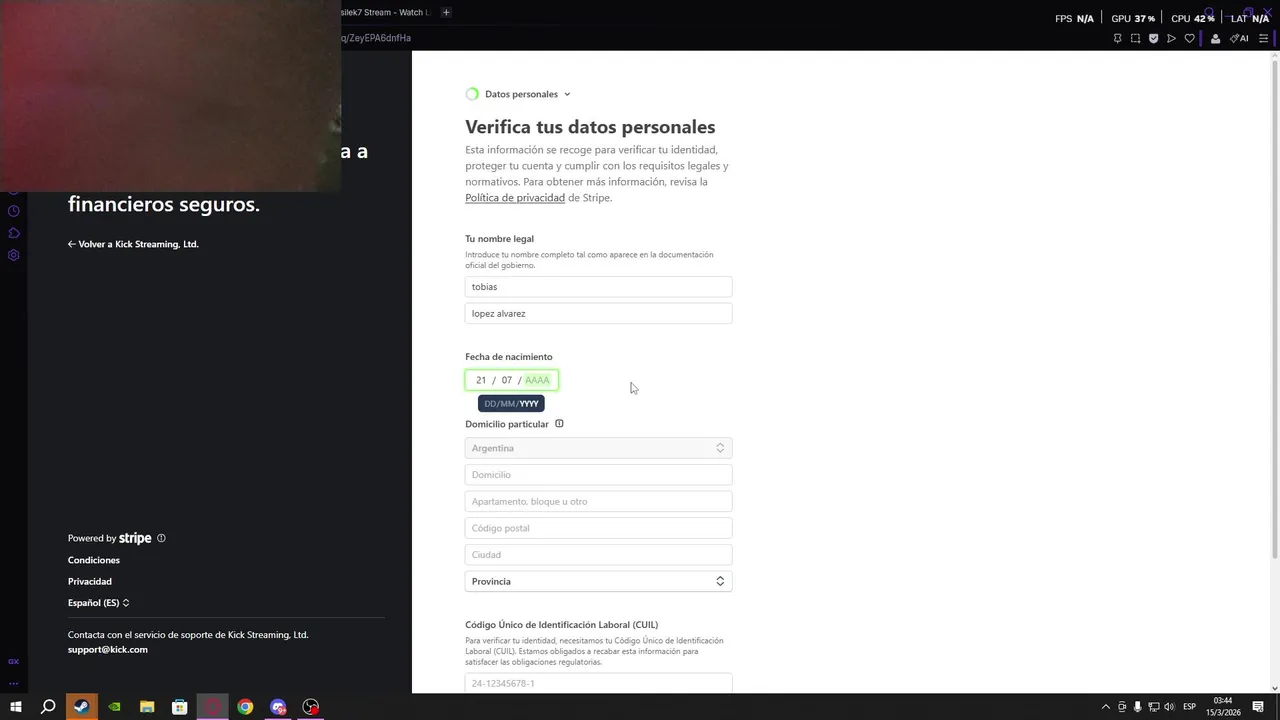Click the pin icon in browser toolbar
Screen dimensions: 1280x720
pos(1117,38)
